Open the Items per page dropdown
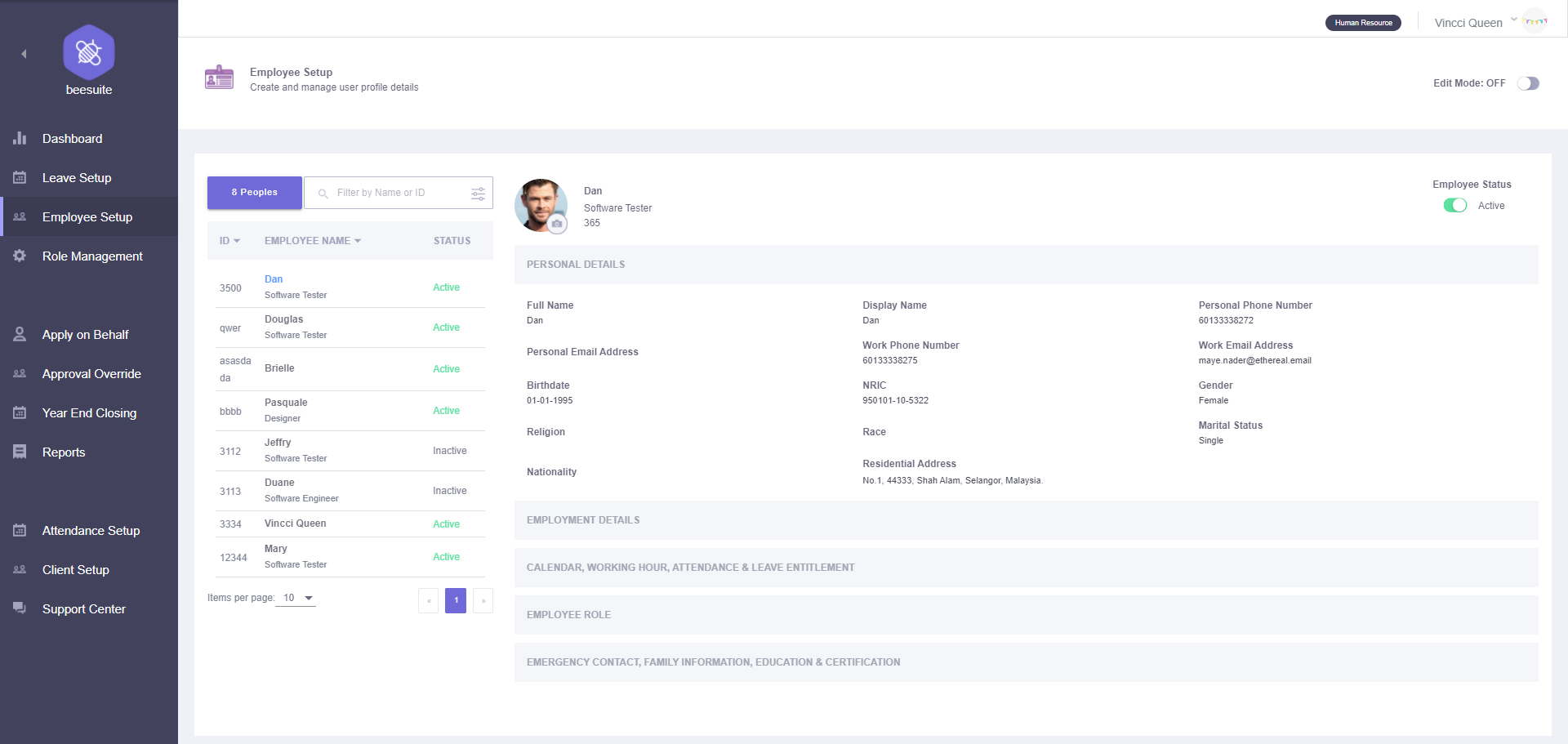Image resolution: width=1568 pixels, height=744 pixels. pyautogui.click(x=296, y=598)
